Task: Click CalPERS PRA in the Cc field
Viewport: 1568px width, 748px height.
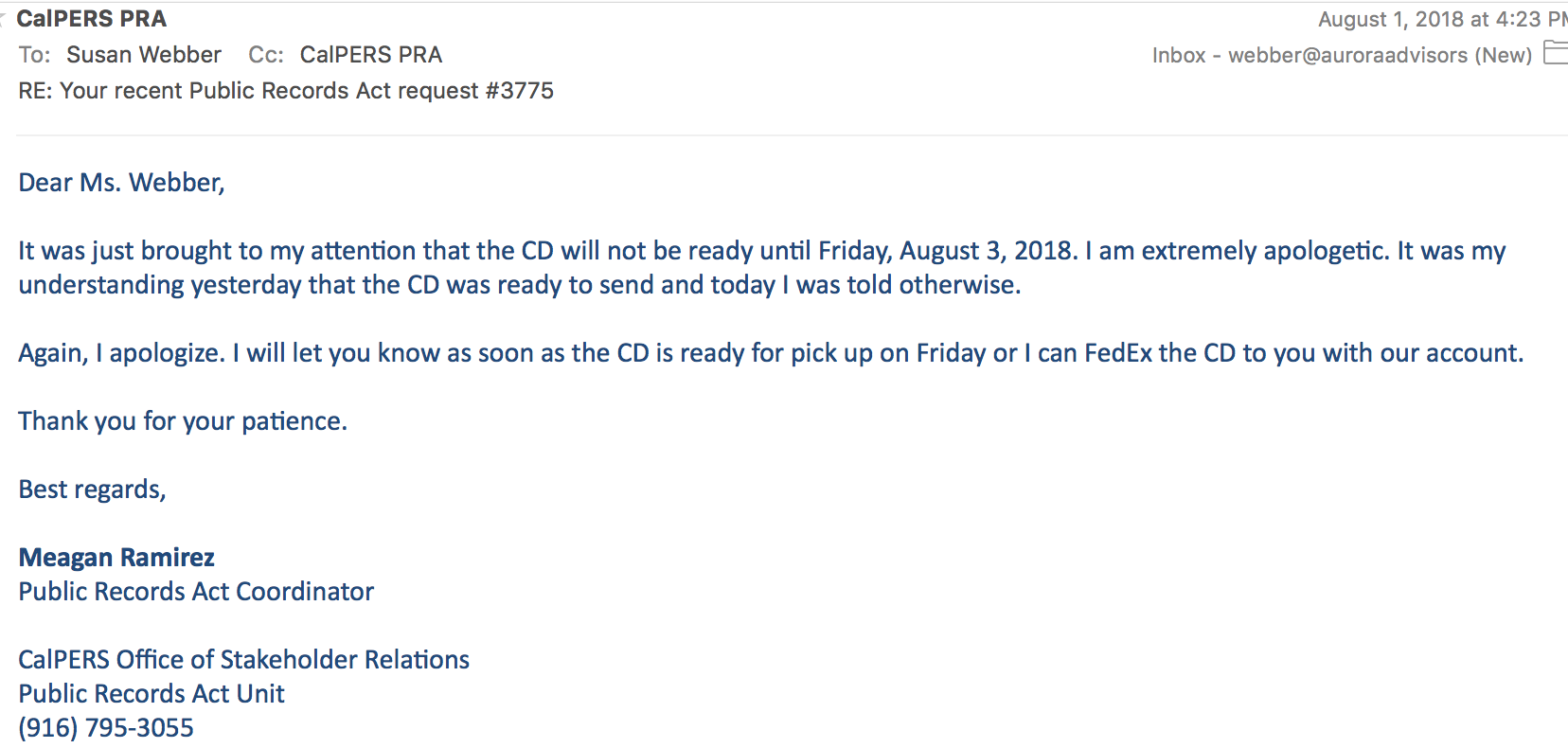Action: [371, 55]
